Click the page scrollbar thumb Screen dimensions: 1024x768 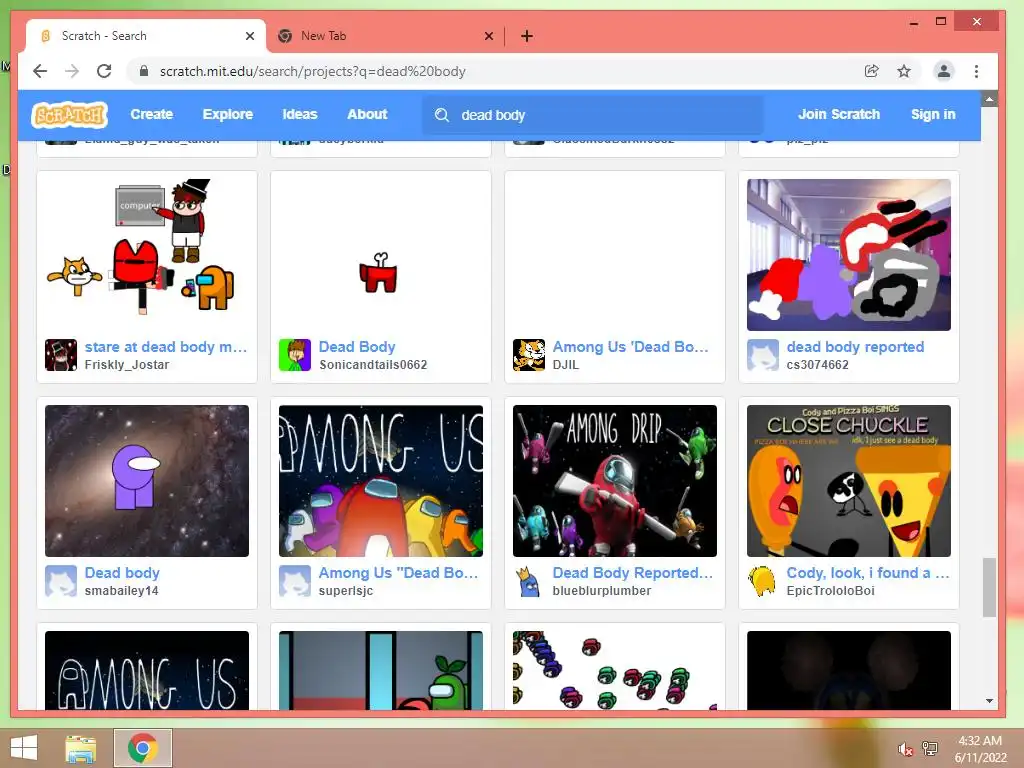pyautogui.click(x=989, y=587)
